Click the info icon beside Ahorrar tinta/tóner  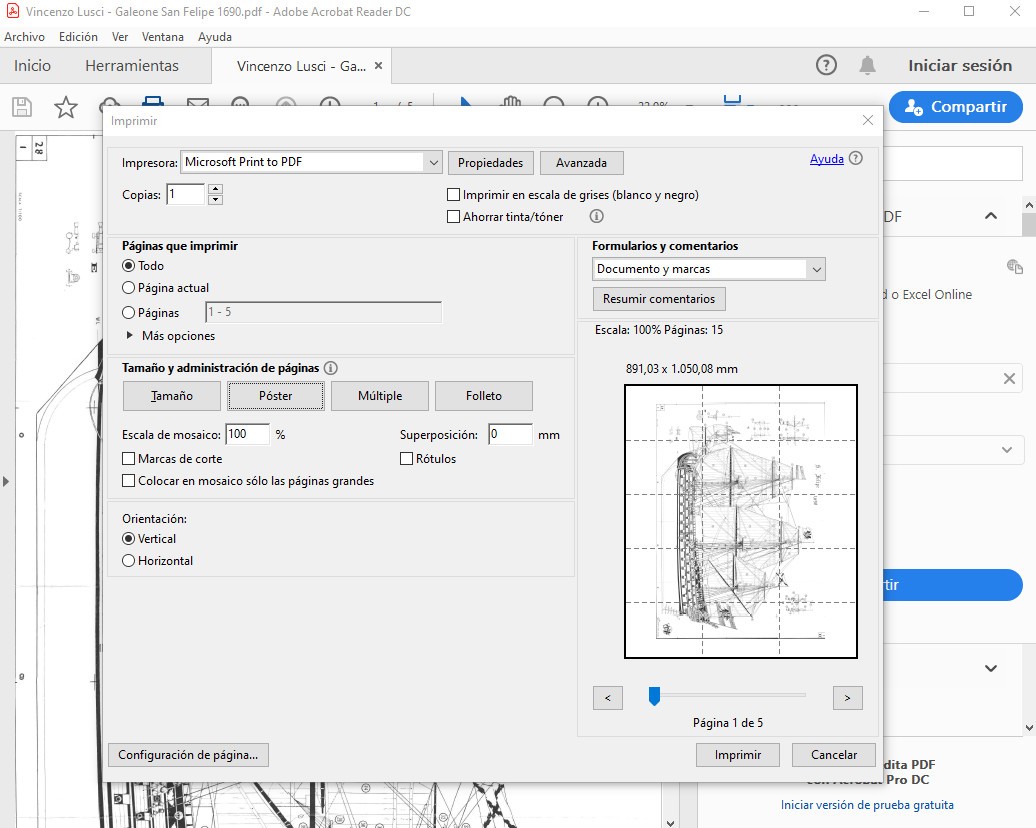597,216
